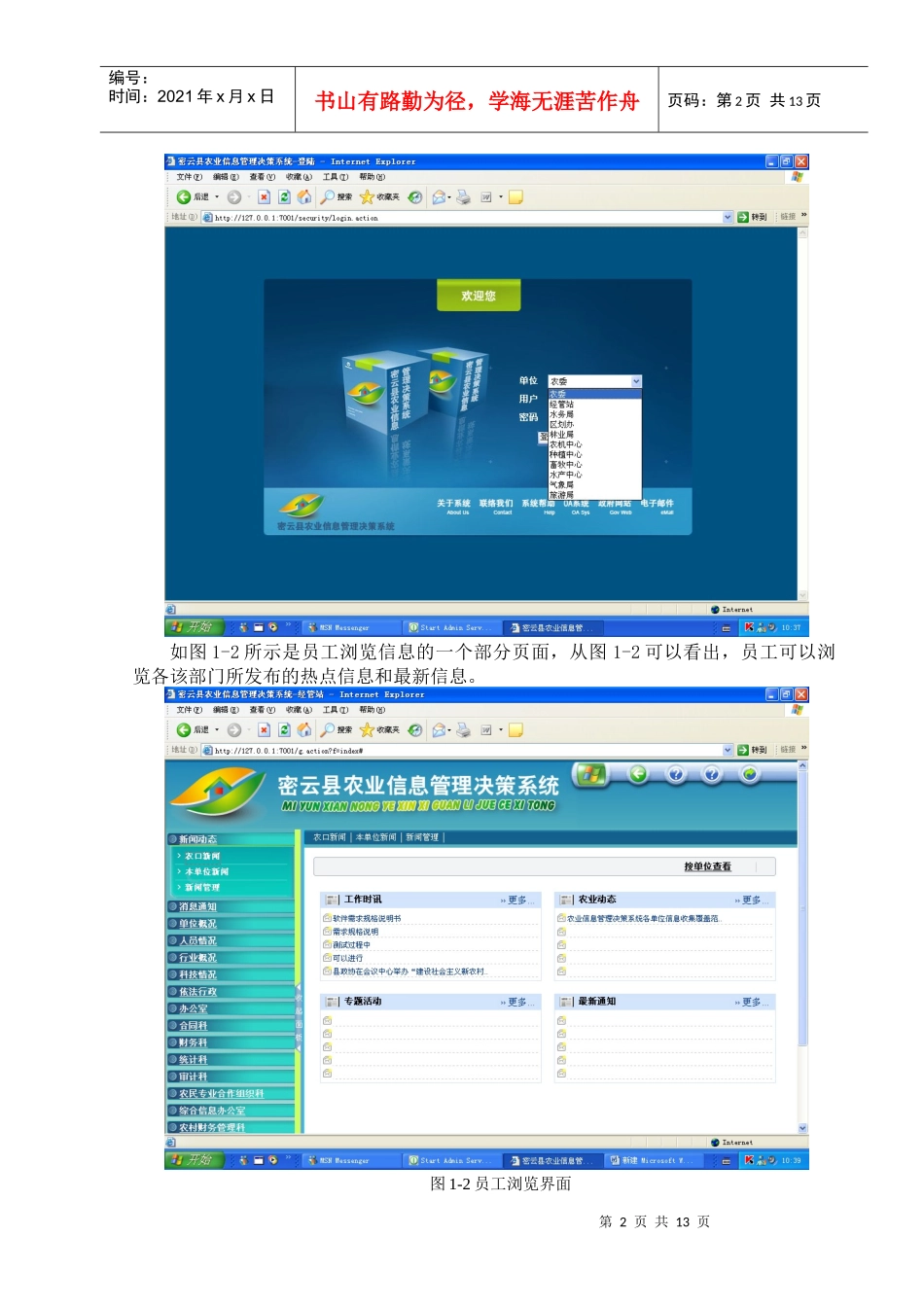Click Windows-flag icon in system header banner
924x1307 pixels.
point(590,775)
